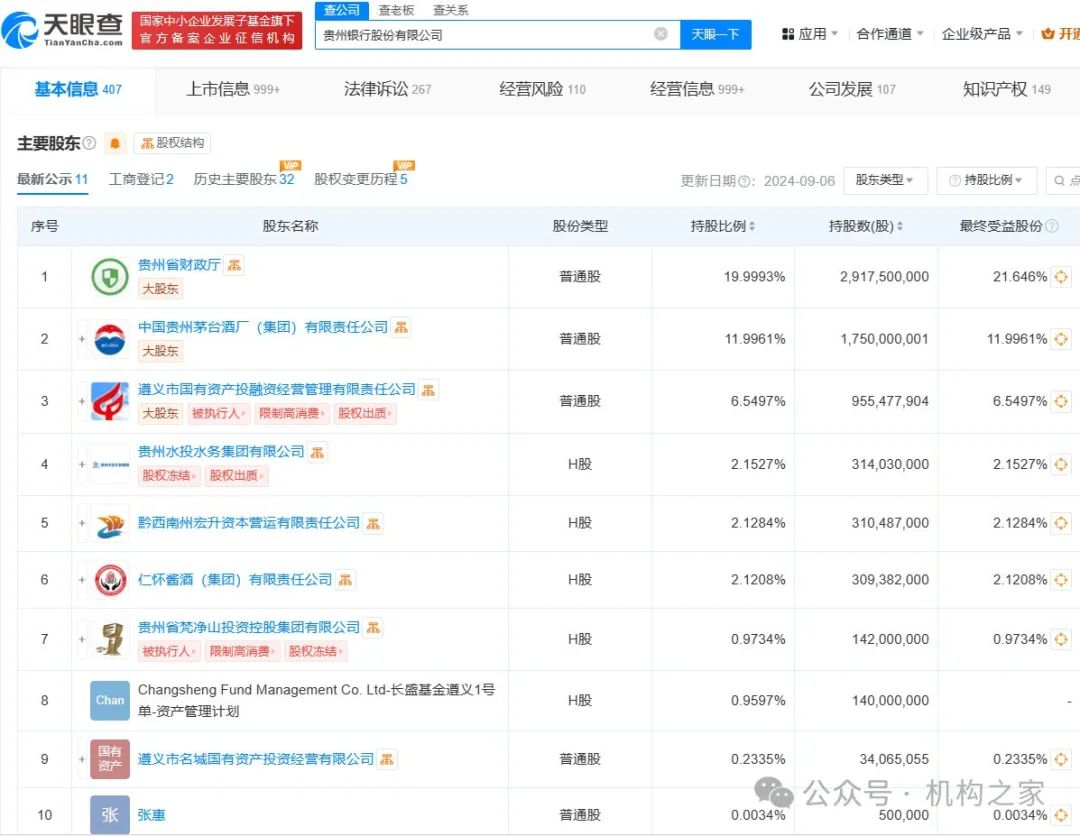Viewport: 1080px width, 836px height.
Task: Click the beneficial share icon in 中国贵州茅台酒厂 row
Action: pos(1061,339)
